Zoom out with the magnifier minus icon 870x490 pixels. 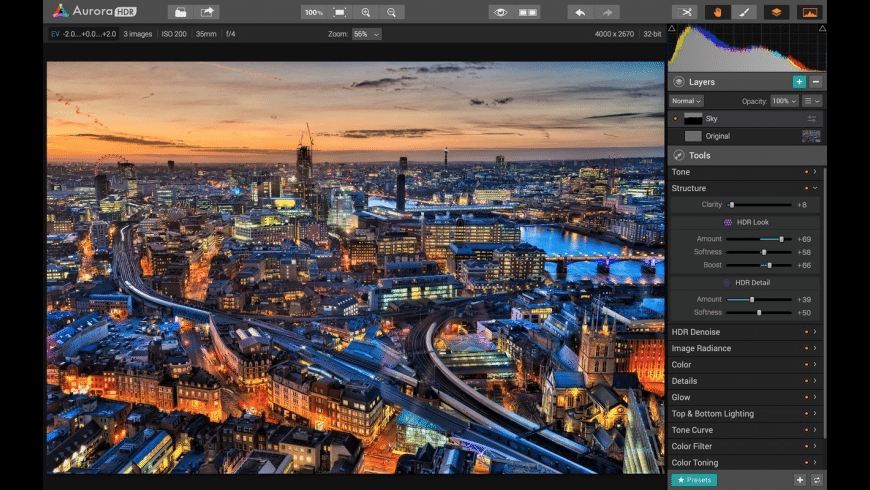pyautogui.click(x=391, y=12)
